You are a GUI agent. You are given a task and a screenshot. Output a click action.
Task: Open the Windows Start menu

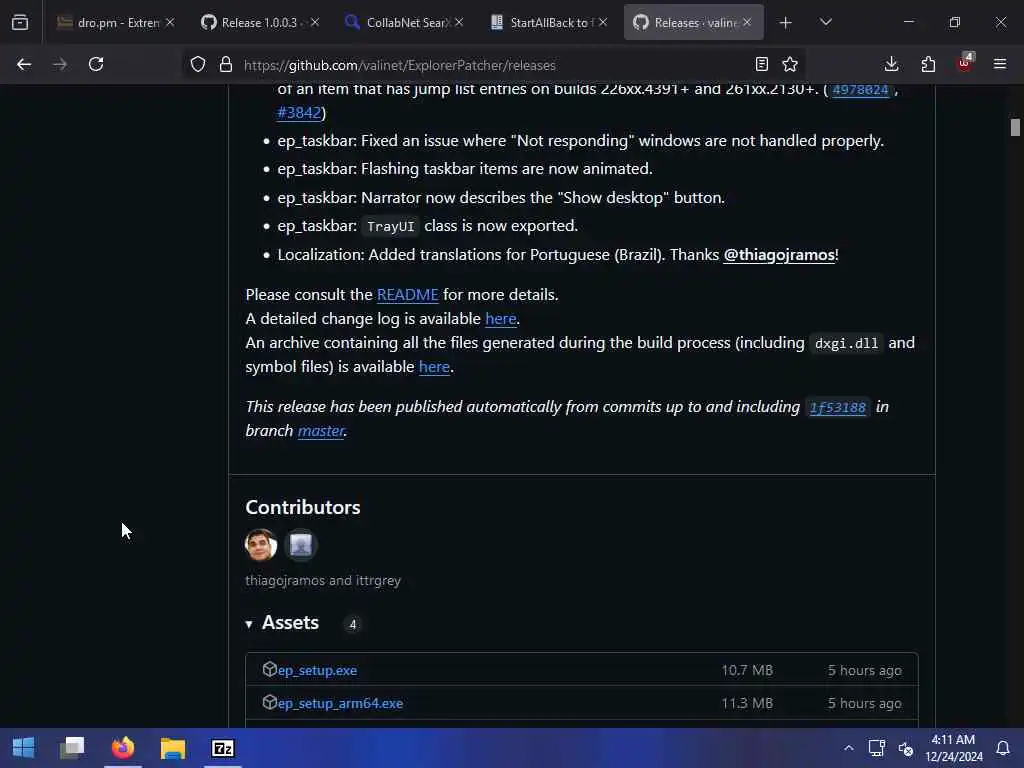pos(24,748)
